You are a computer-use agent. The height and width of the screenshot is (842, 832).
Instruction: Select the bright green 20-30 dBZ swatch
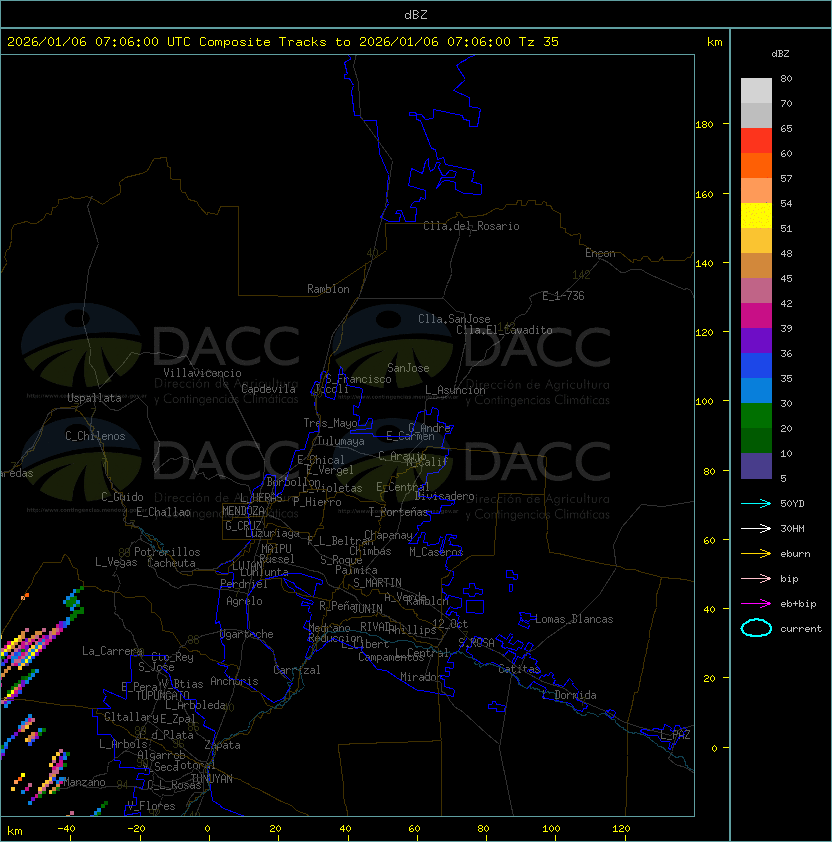click(756, 416)
